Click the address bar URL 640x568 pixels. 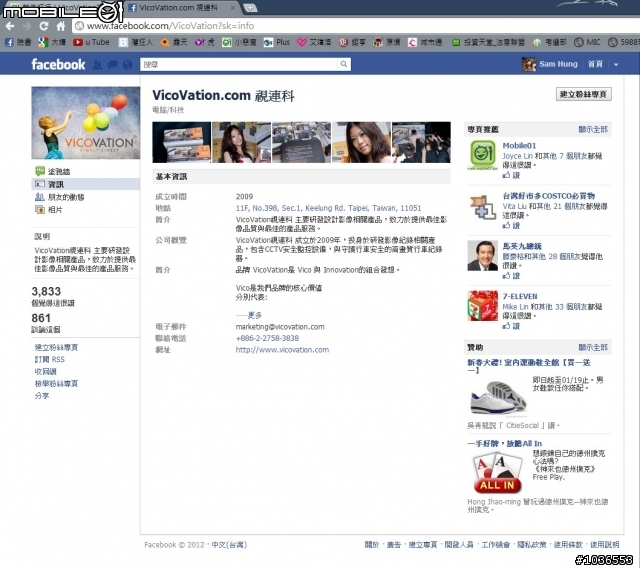170,26
